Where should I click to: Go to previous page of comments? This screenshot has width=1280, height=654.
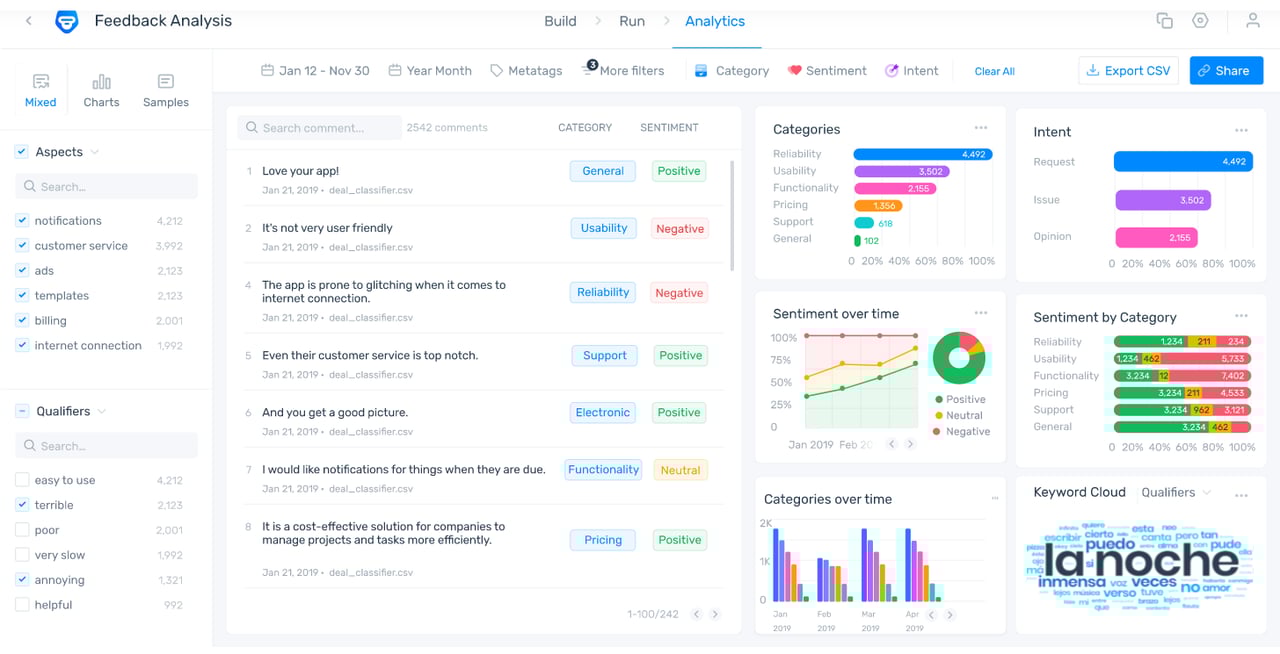(696, 614)
